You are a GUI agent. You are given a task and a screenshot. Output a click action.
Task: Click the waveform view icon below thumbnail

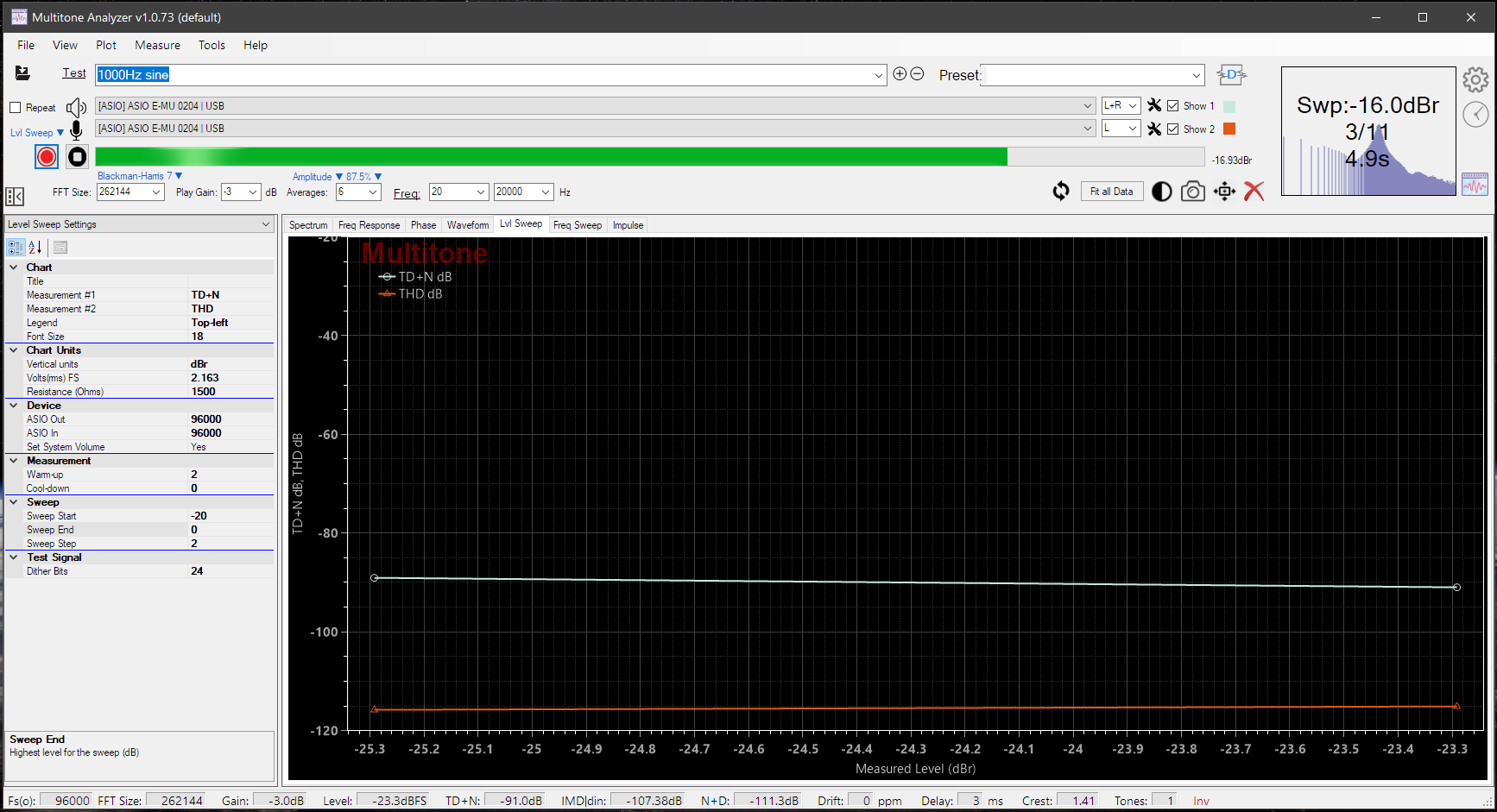coord(1475,184)
